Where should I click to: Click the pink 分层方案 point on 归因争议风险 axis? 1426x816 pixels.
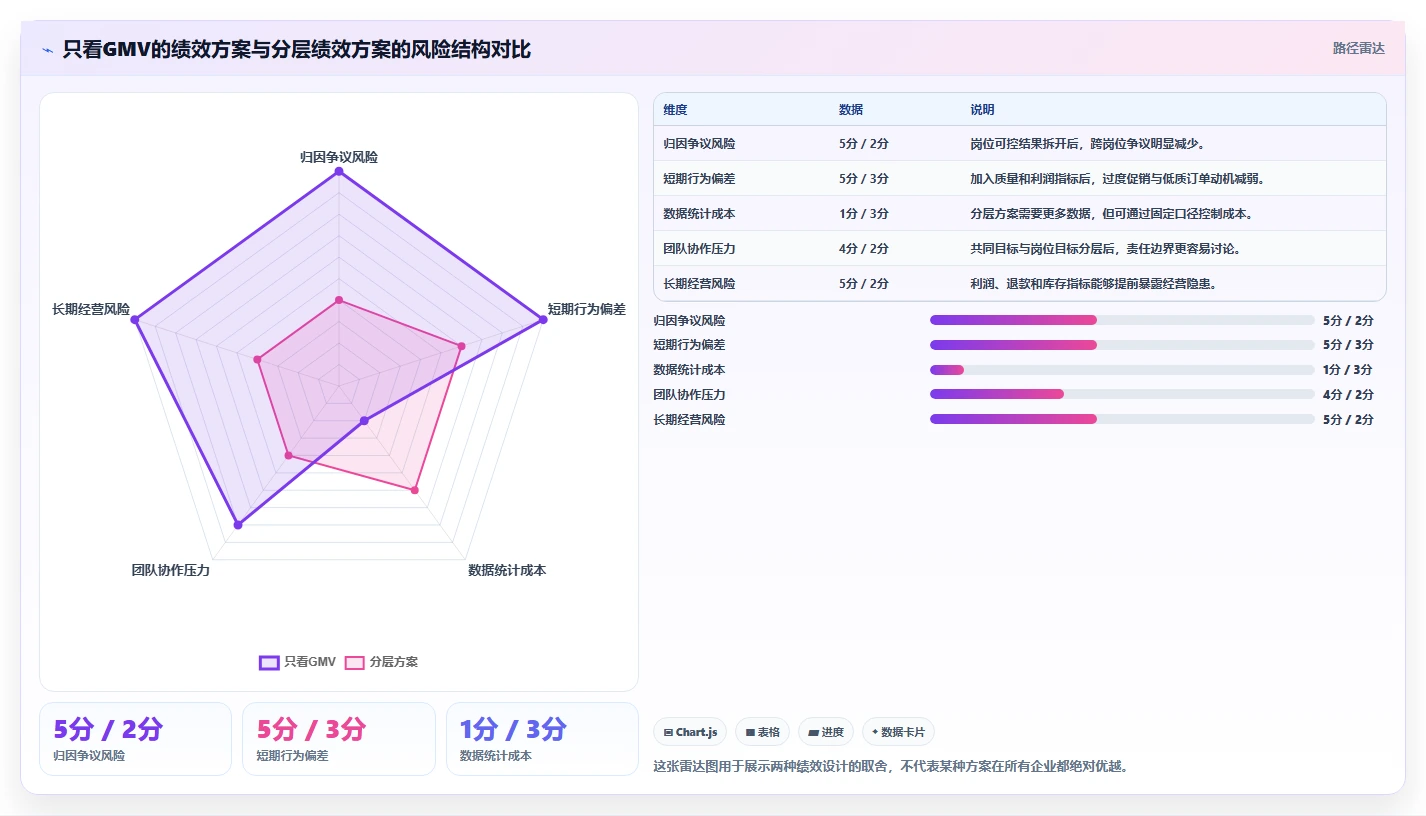pyautogui.click(x=339, y=300)
